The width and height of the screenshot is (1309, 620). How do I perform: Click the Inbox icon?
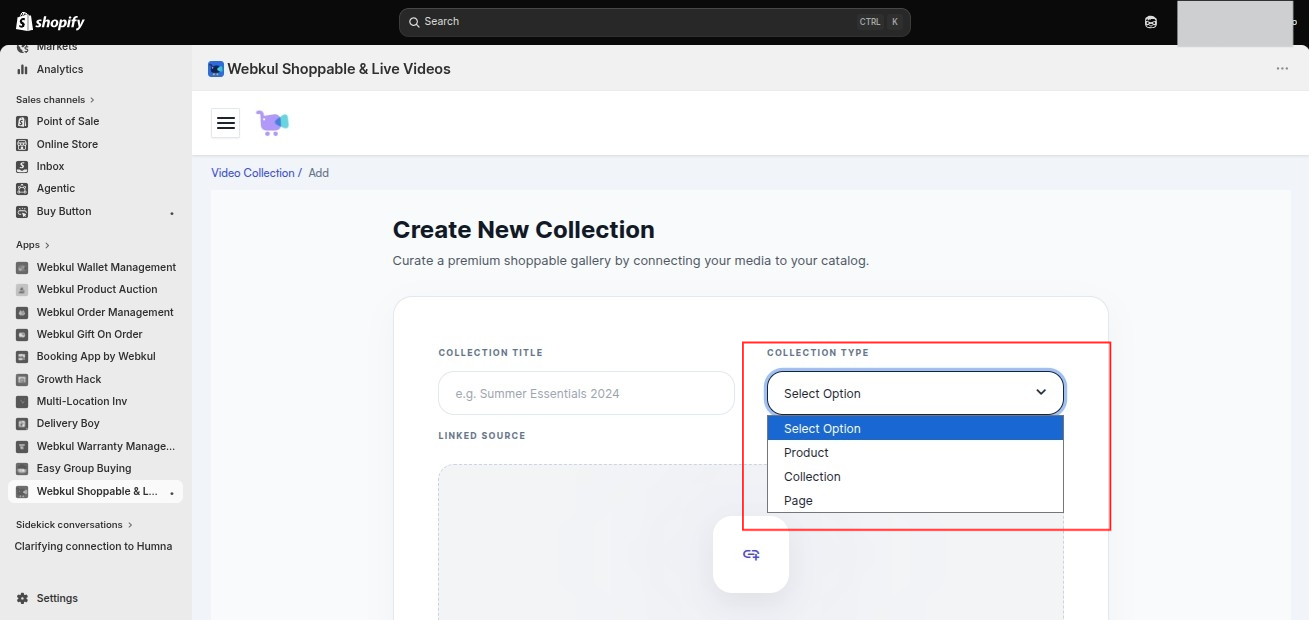tap(22, 166)
